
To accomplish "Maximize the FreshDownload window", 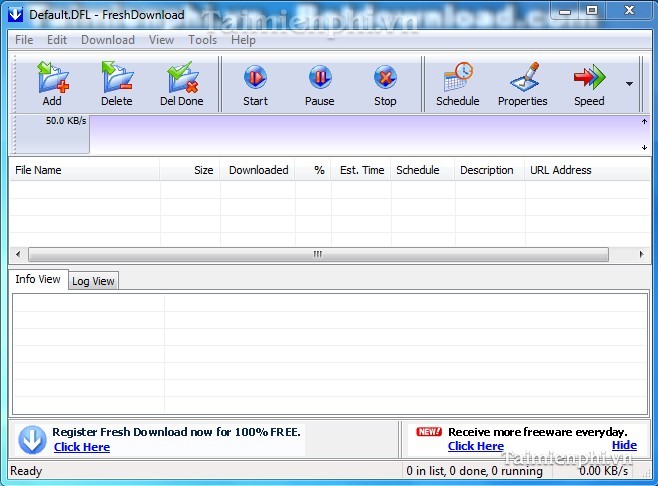I will pos(592,10).
